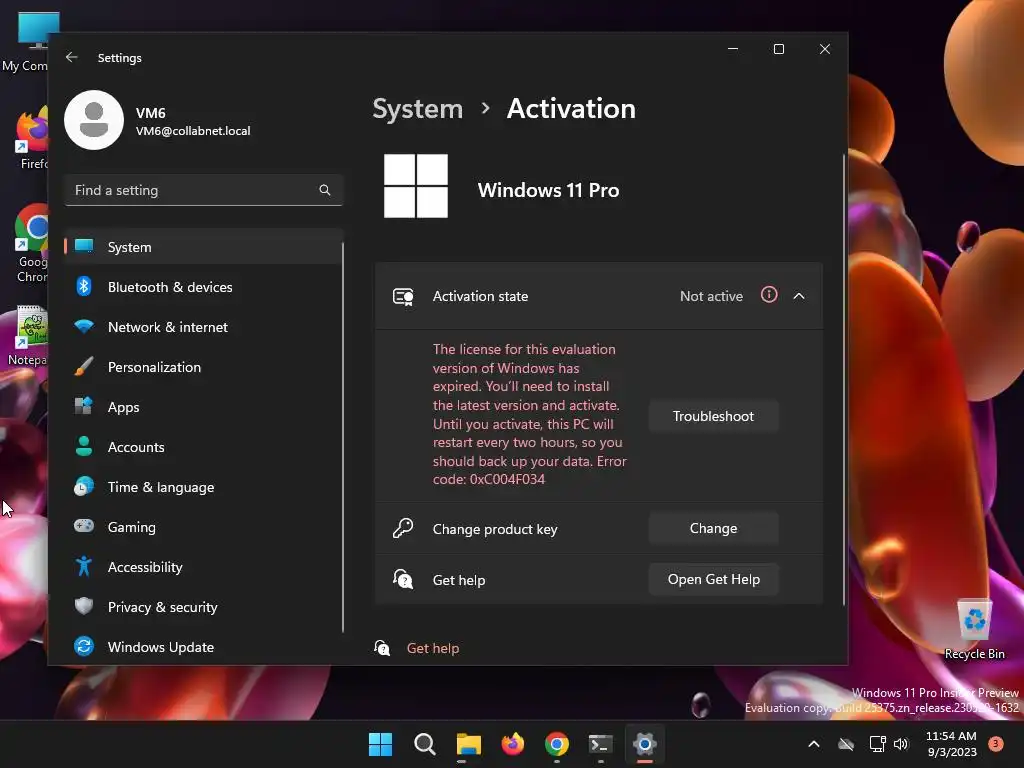
Task: Click the VM6@collabnet.local account text
Action: pos(193,131)
